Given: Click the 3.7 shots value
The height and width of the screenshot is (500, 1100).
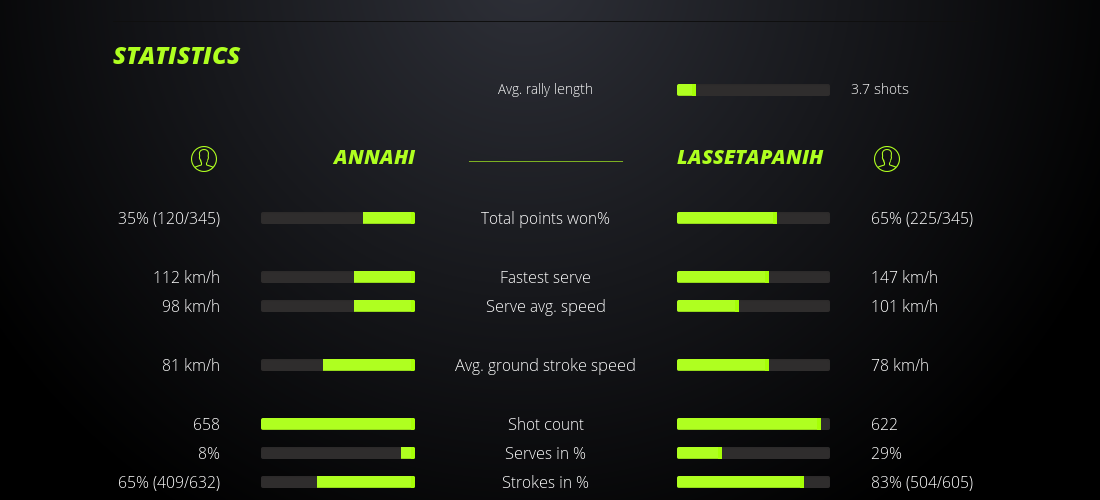Looking at the screenshot, I should tap(879, 89).
